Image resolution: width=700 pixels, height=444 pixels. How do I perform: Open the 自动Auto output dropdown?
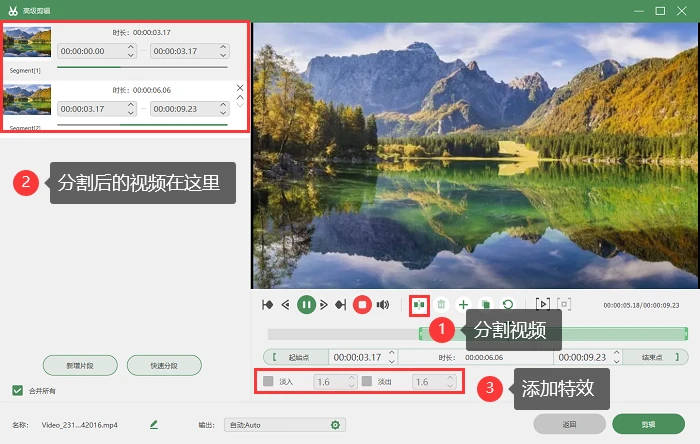tap(284, 425)
